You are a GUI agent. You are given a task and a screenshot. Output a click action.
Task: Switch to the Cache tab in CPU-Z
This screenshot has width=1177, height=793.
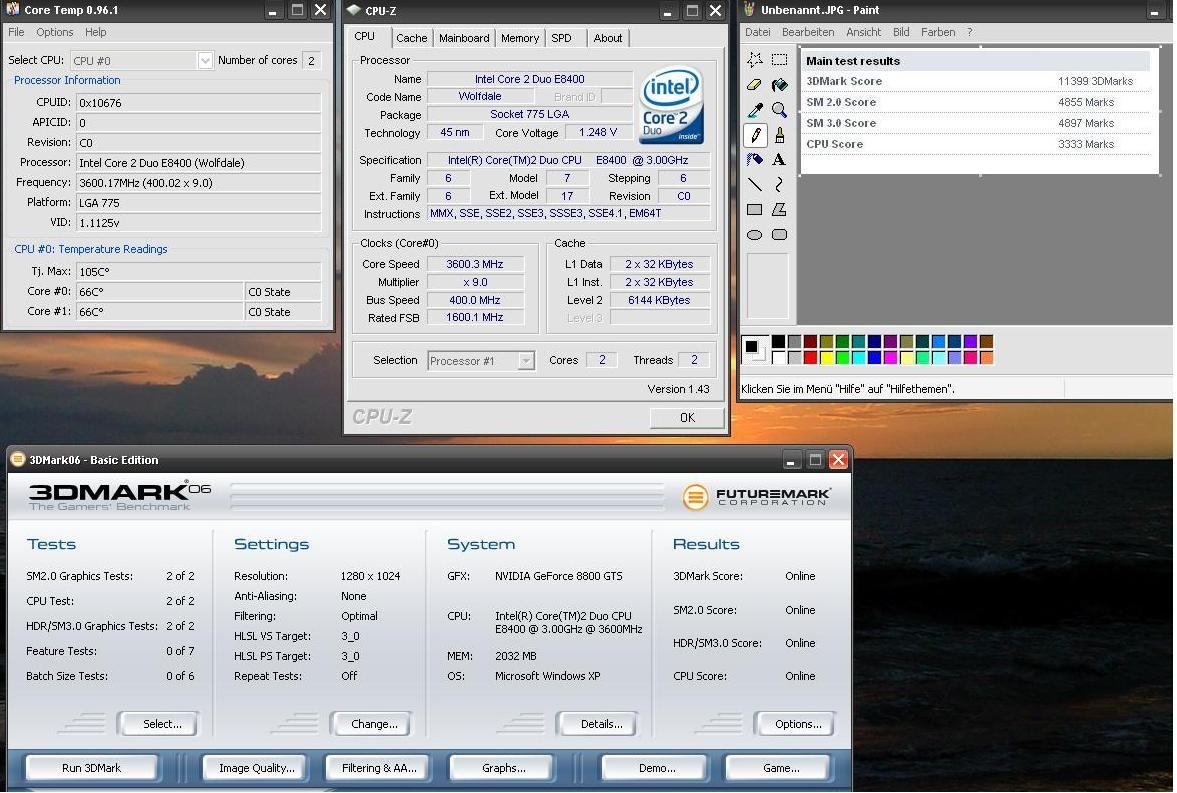(411, 38)
